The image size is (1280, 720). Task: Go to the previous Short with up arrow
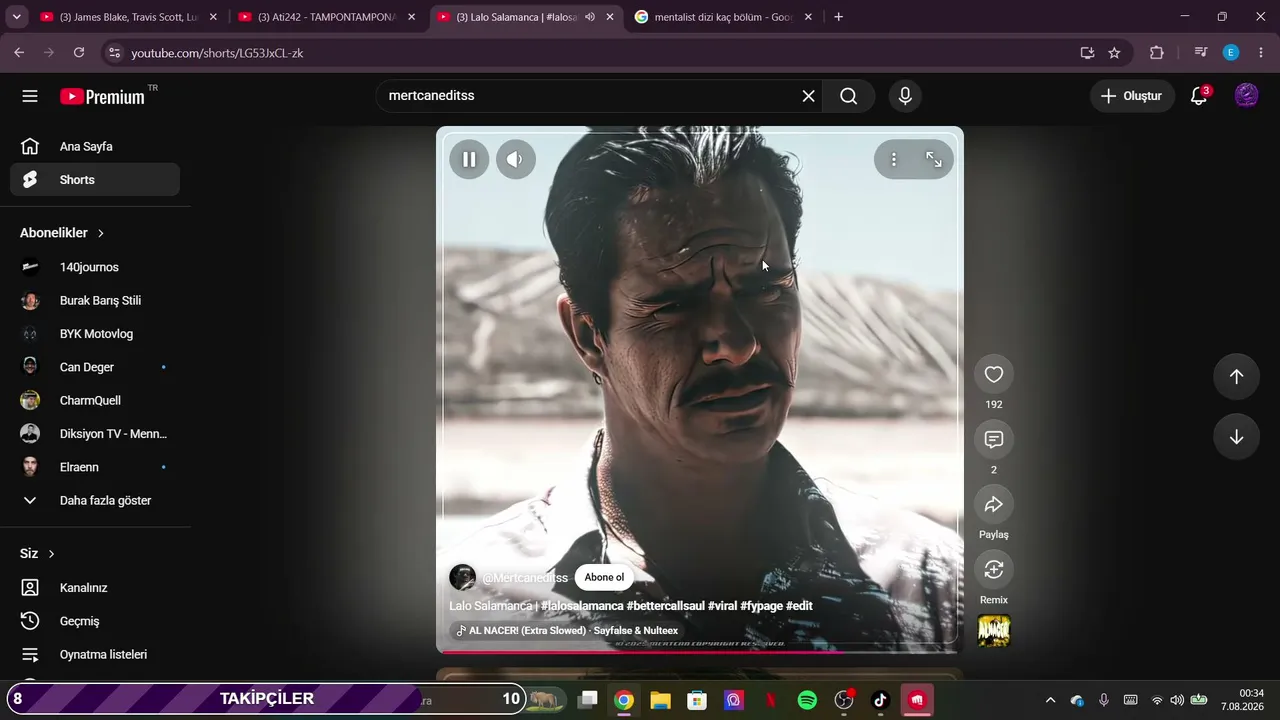[x=1236, y=376]
